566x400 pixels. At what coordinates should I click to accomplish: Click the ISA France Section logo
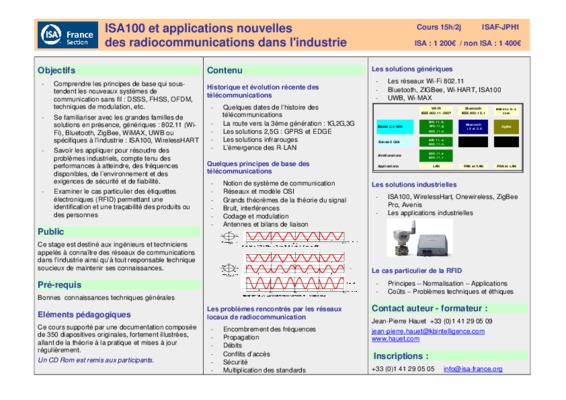point(68,35)
